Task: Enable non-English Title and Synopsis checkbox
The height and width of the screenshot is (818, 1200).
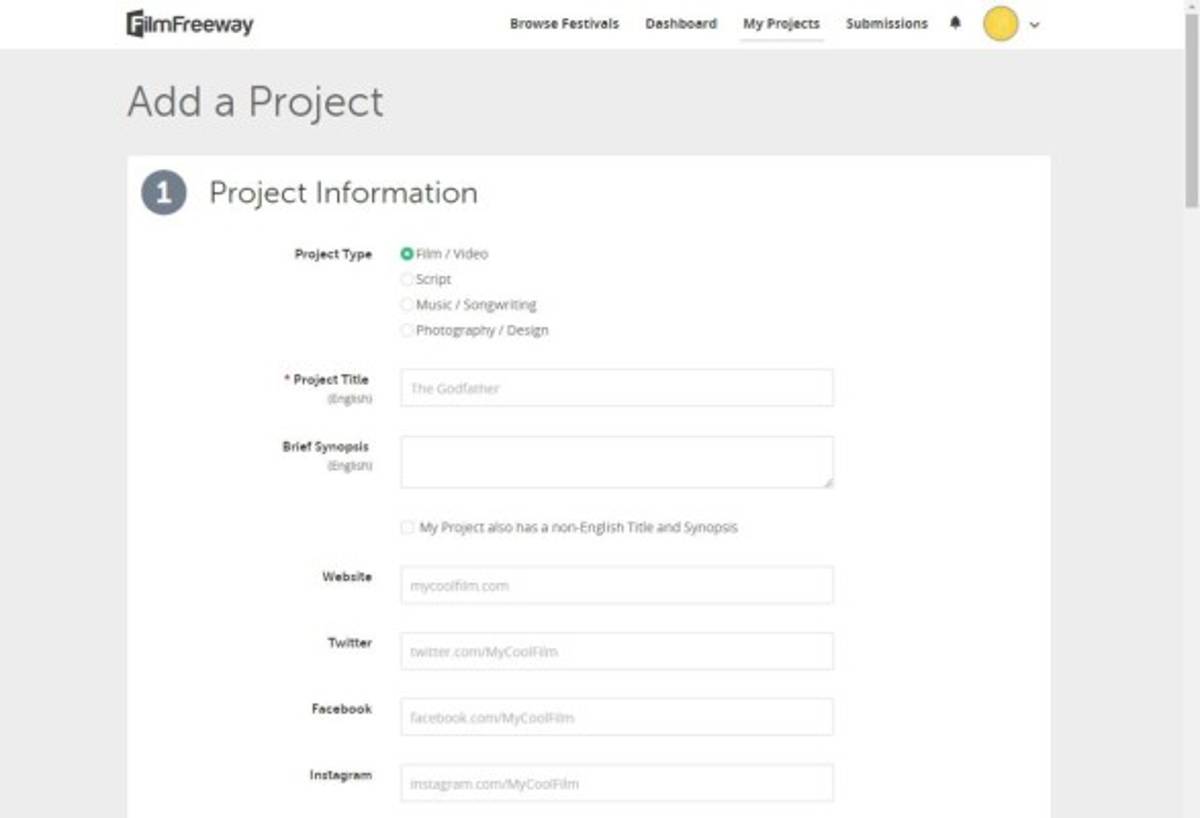Action: (x=407, y=527)
